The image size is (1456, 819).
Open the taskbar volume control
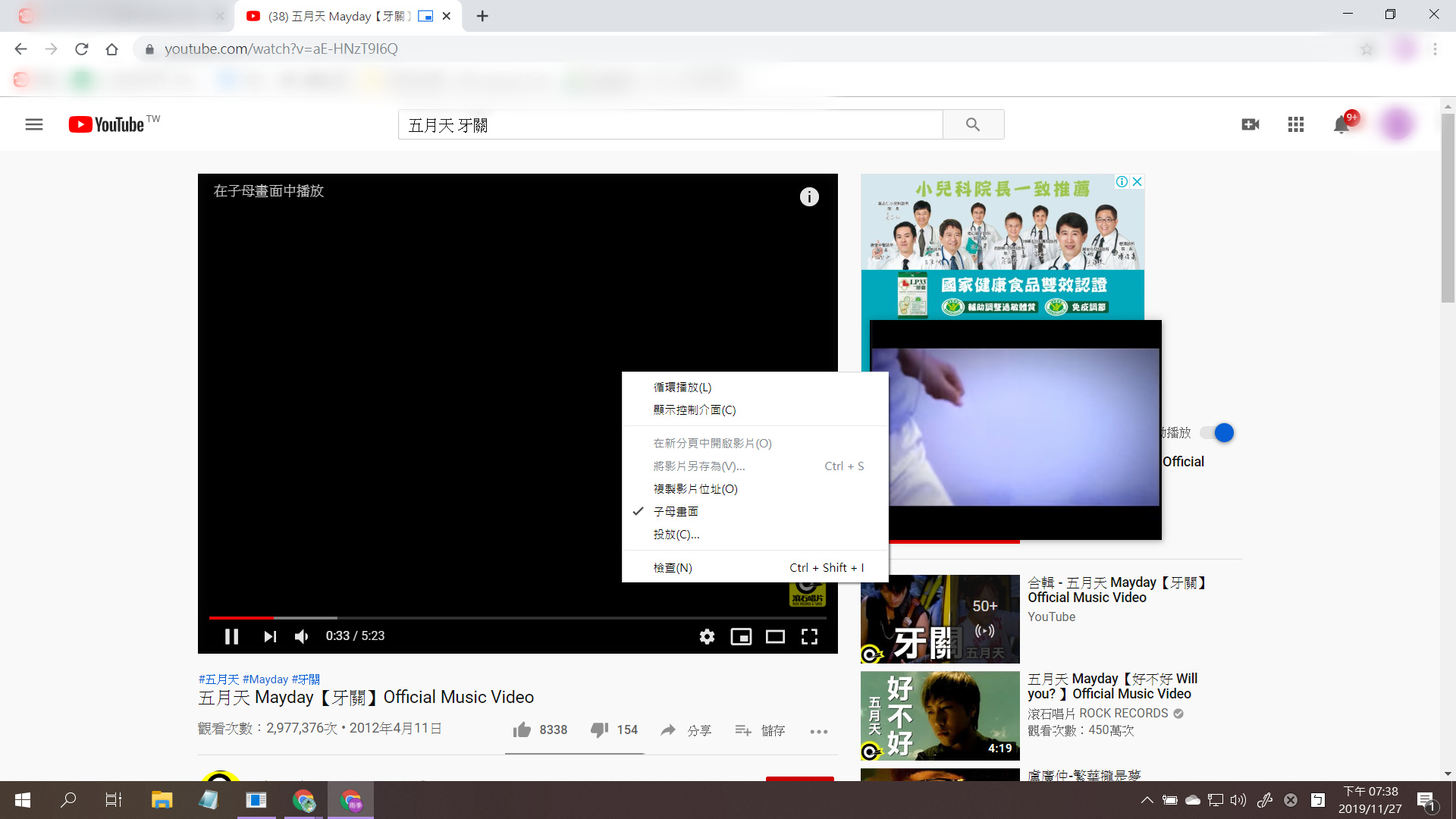[1238, 800]
